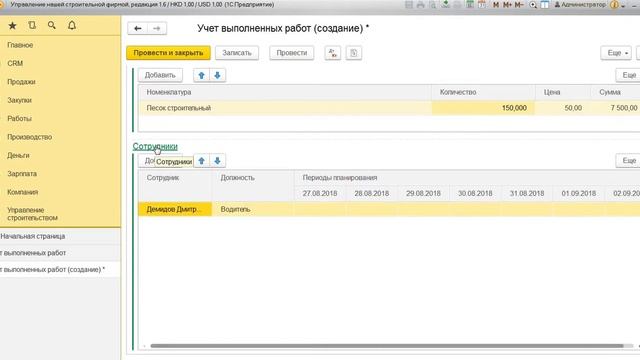Screen dimensions: 640x360
Task: Select the sum cell 7 500,00
Action: coord(616,108)
